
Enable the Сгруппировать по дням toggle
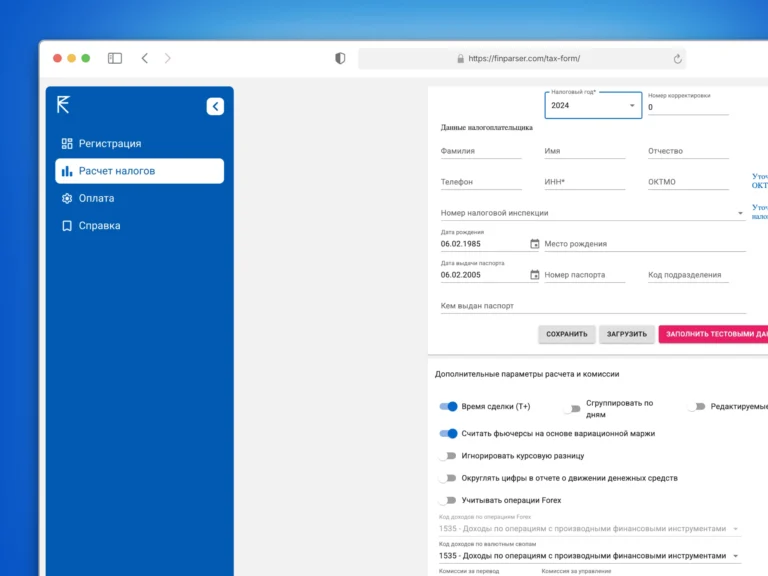(571, 409)
